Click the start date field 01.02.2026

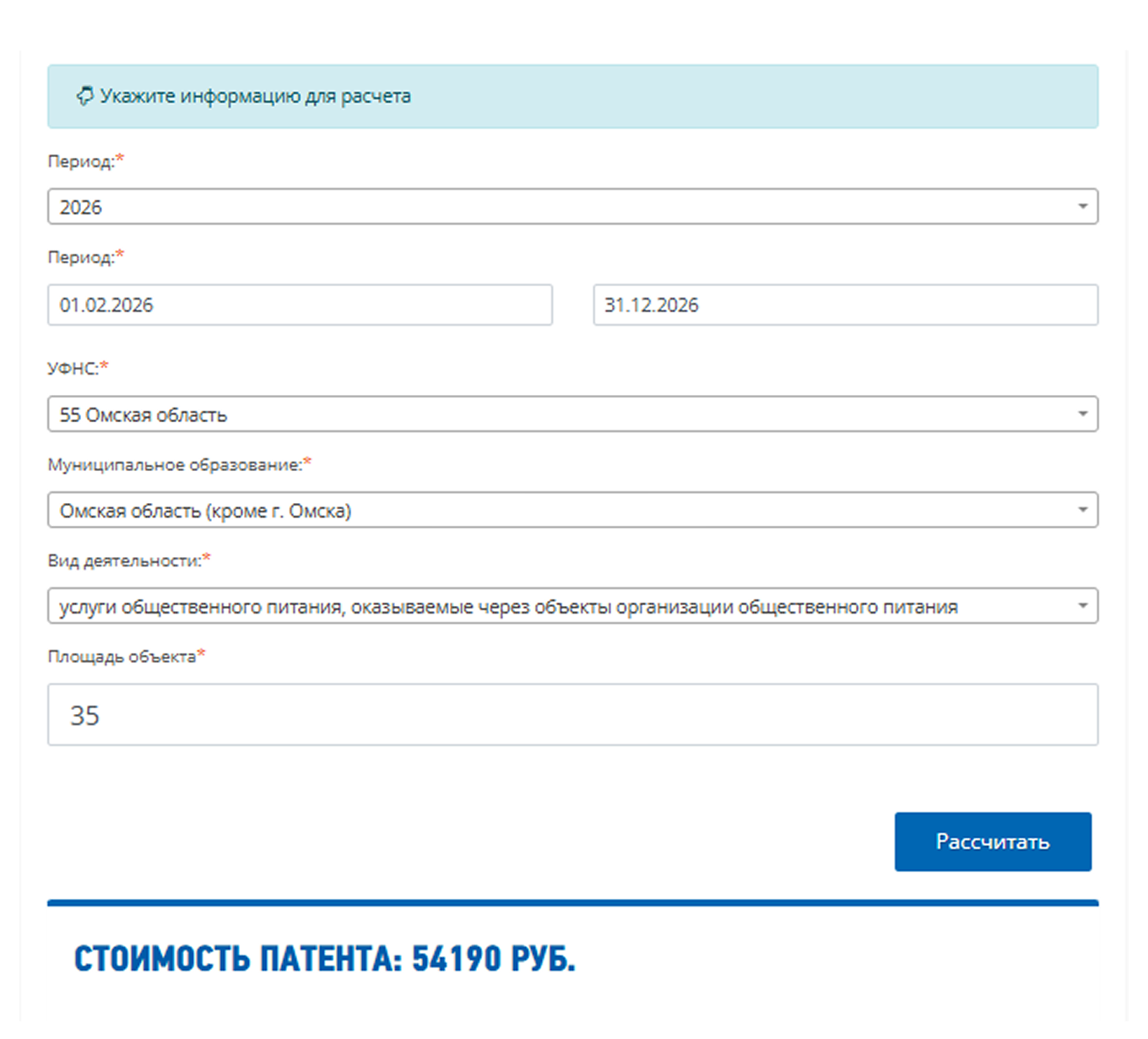(300, 306)
